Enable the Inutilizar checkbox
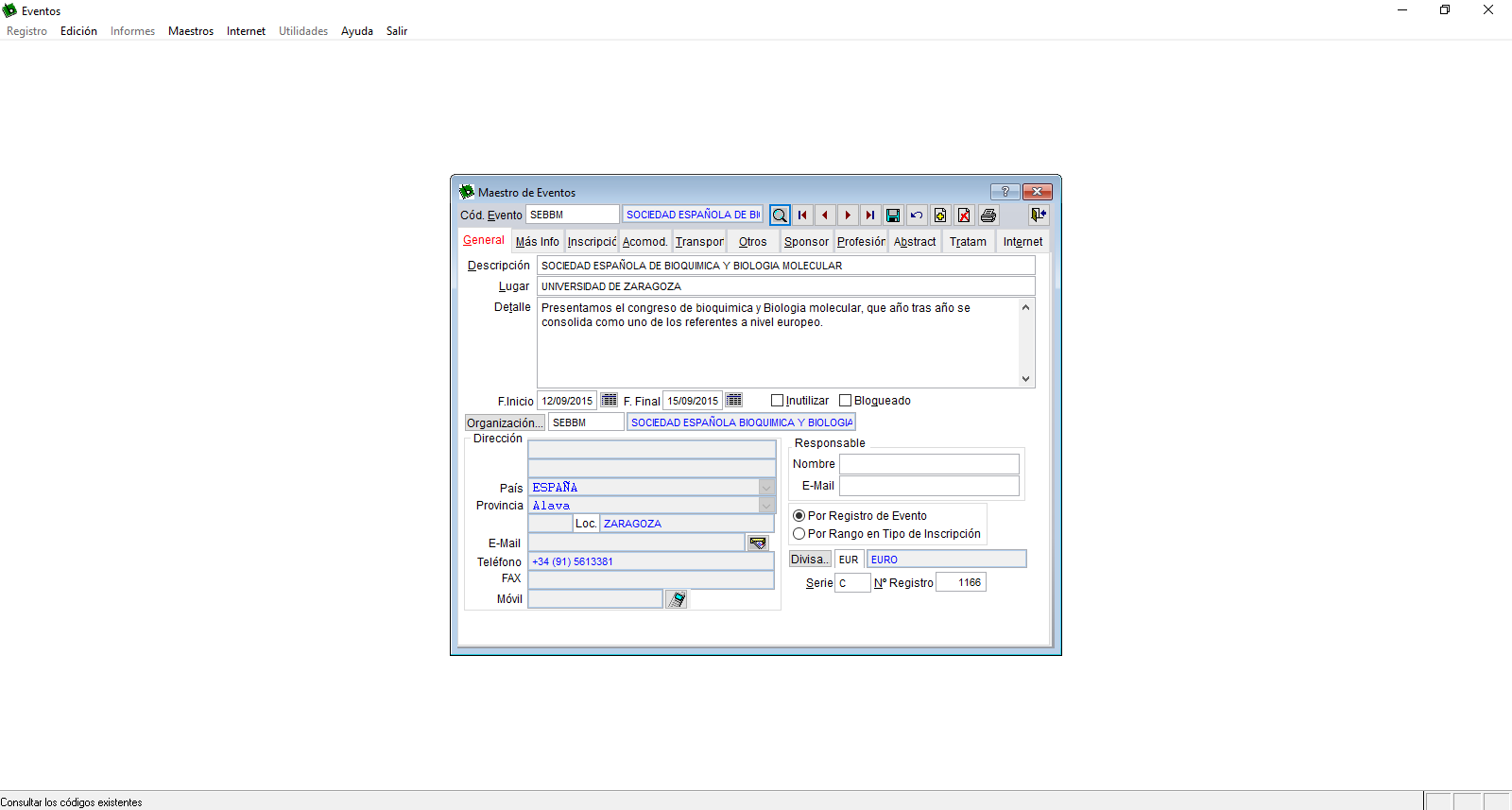This screenshot has height=810, width=1512. click(778, 401)
